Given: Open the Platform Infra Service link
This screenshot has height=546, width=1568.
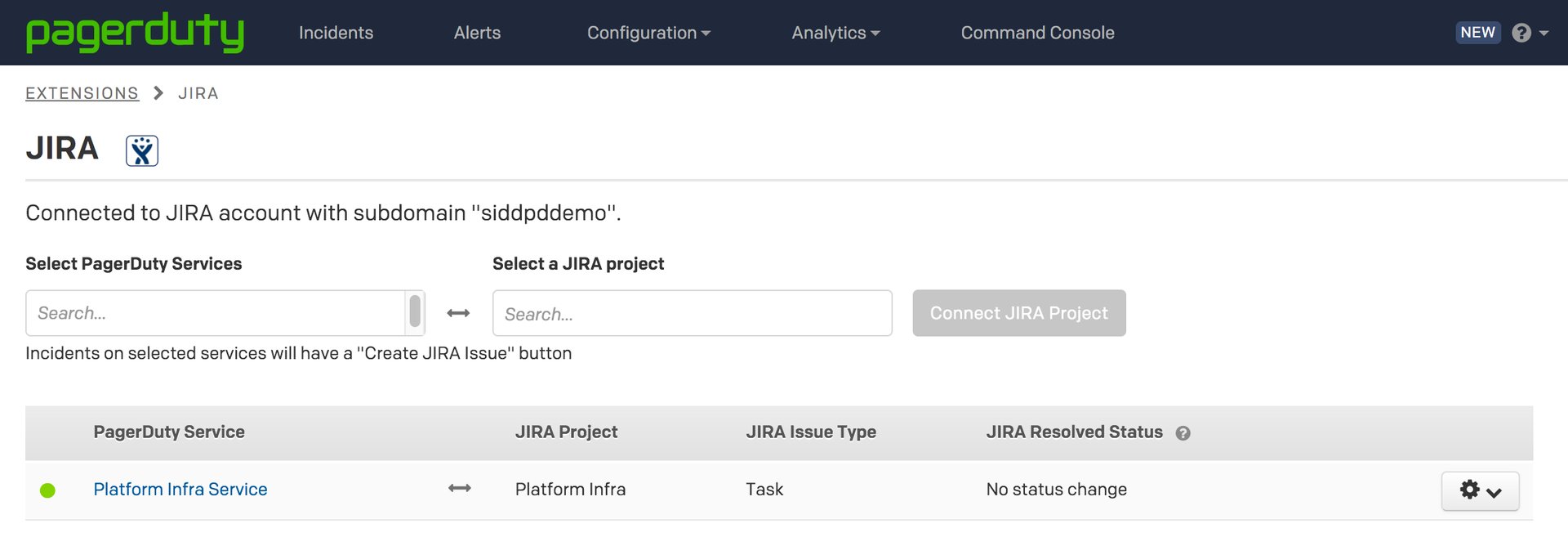Looking at the screenshot, I should [x=180, y=489].
